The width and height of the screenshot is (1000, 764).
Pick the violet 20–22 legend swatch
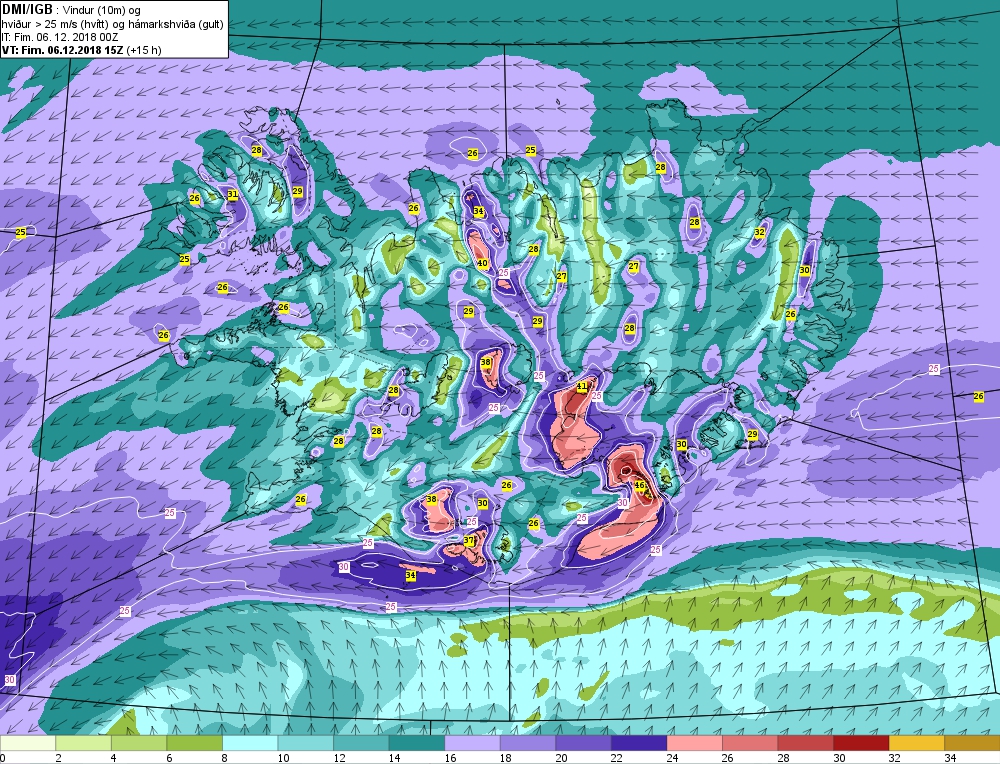click(583, 743)
